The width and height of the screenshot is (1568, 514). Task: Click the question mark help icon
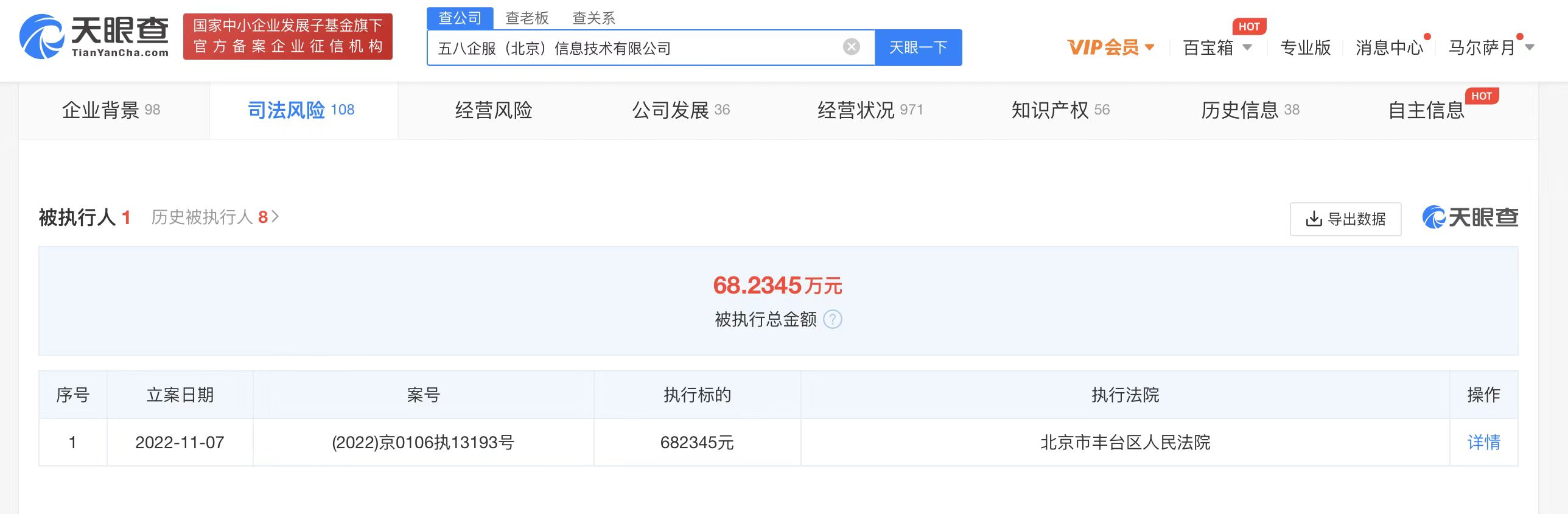[x=832, y=319]
